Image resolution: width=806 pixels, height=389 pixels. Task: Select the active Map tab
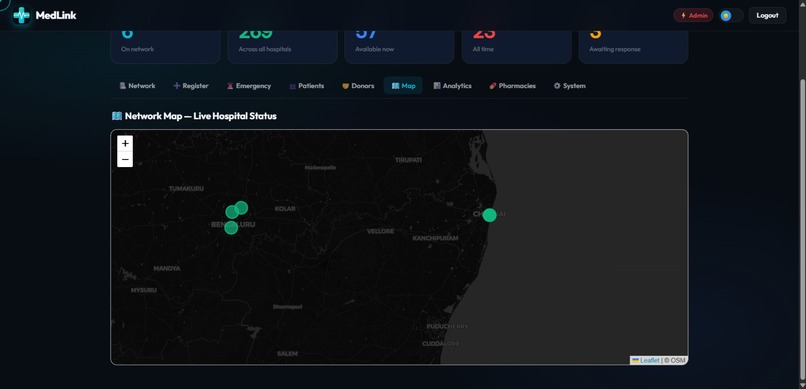[x=404, y=86]
